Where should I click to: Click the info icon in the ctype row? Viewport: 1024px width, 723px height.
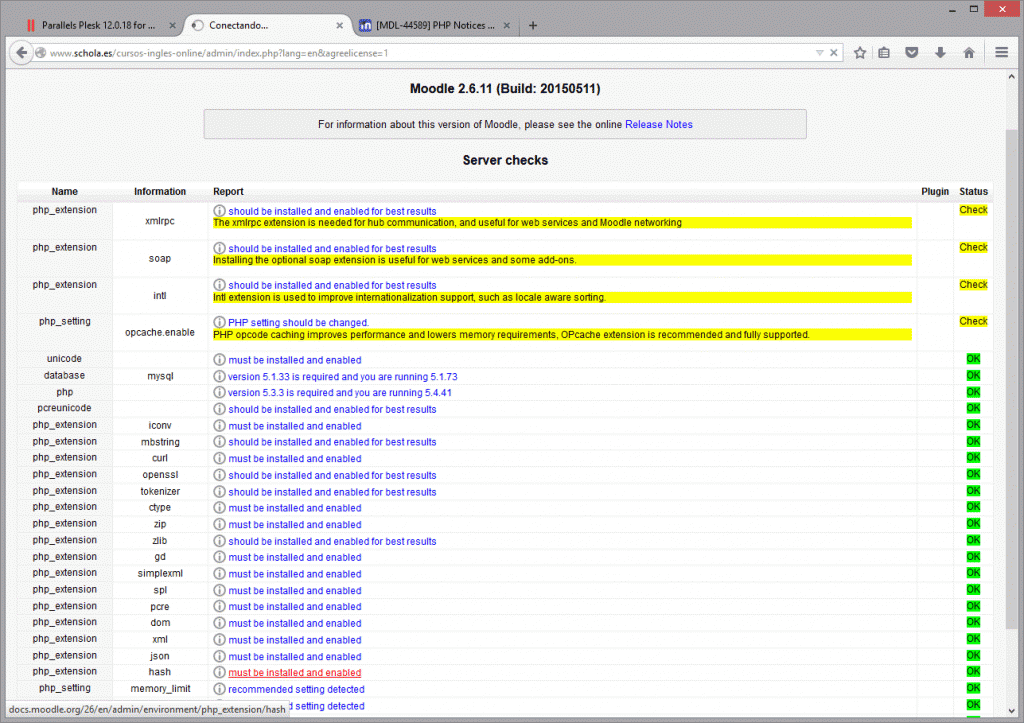[219, 508]
